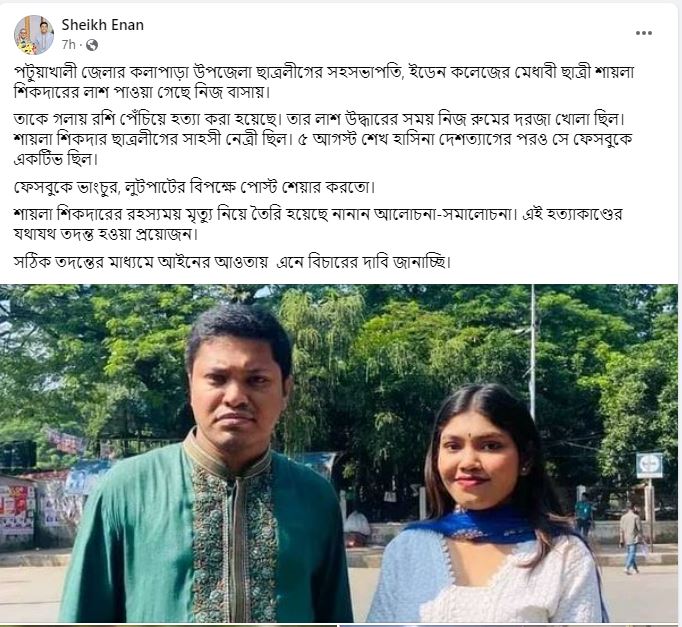Open the attached post photo
The image size is (682, 627).
point(339,454)
